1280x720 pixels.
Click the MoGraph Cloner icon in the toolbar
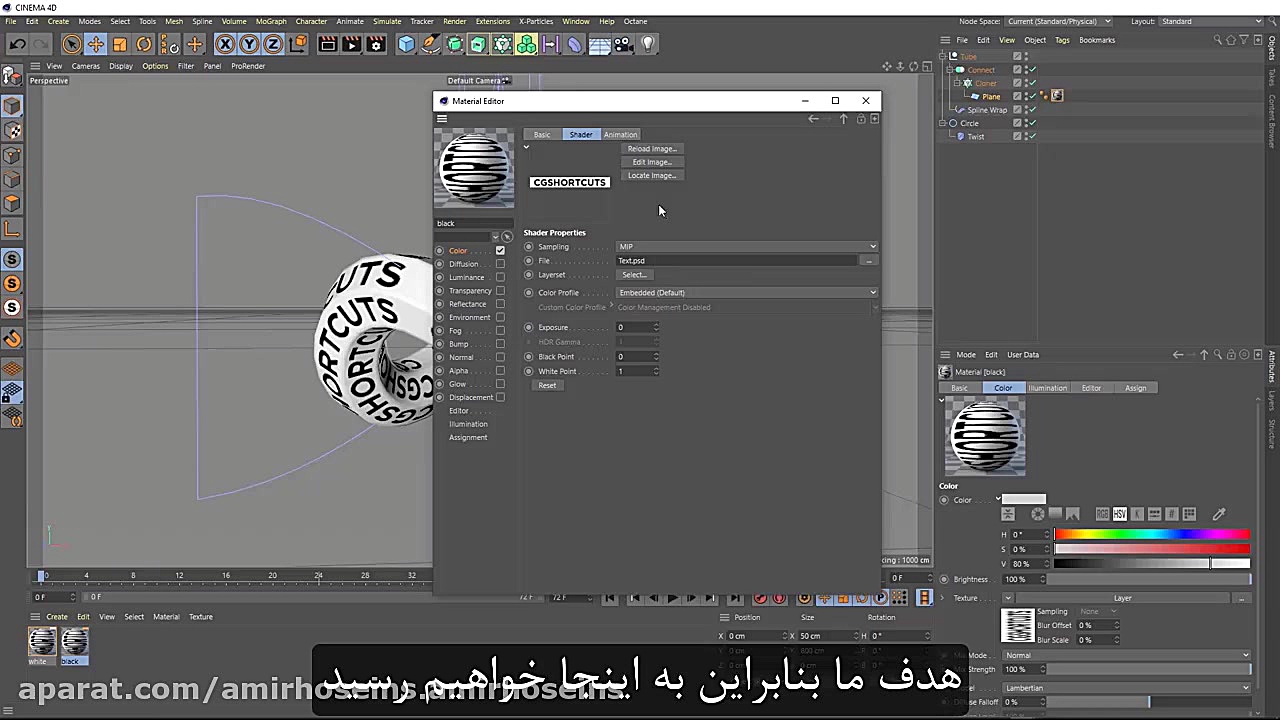[x=524, y=43]
